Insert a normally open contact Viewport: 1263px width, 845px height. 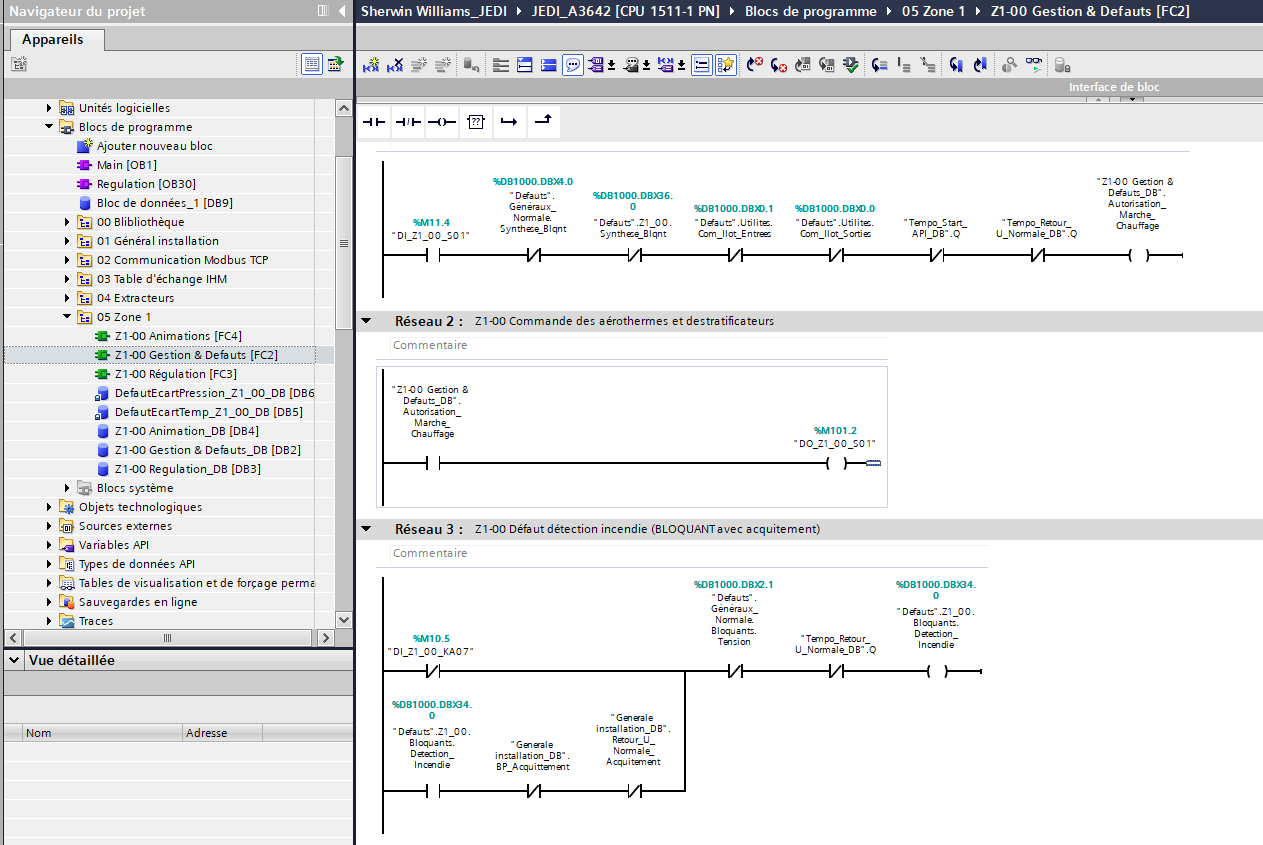click(374, 122)
